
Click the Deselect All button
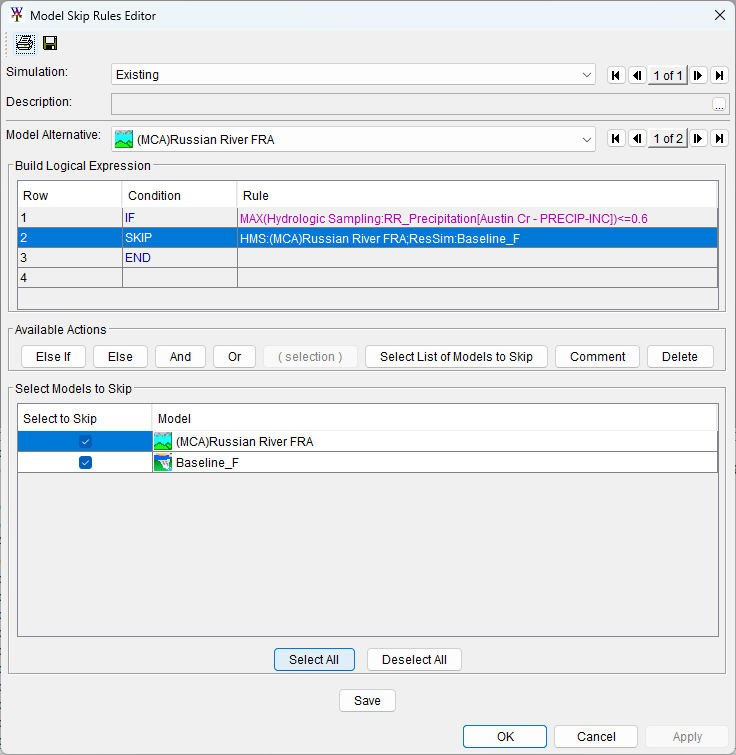tap(414, 660)
